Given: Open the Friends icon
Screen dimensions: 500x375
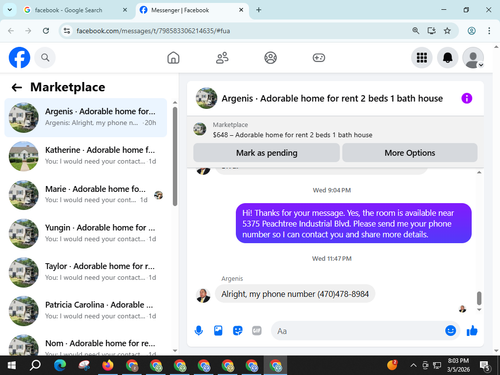Looking at the screenshot, I should tap(222, 58).
